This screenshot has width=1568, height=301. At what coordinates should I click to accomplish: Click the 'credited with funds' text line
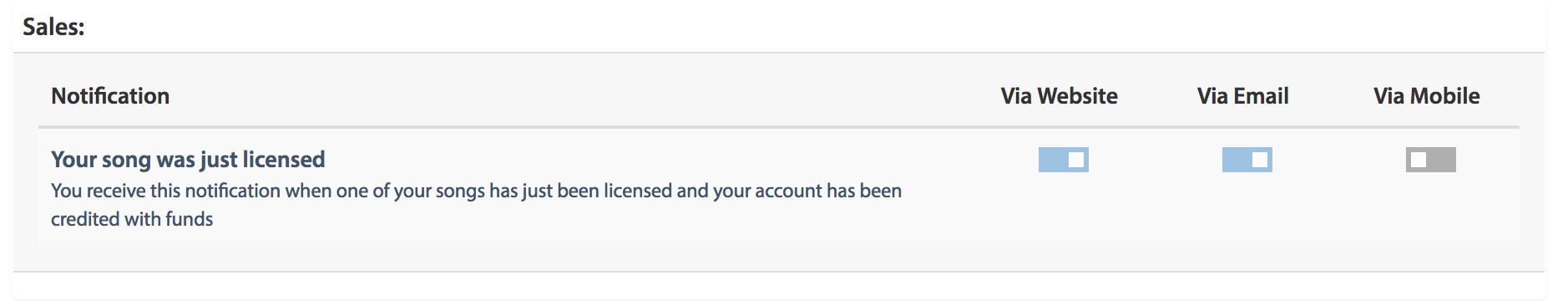click(132, 219)
